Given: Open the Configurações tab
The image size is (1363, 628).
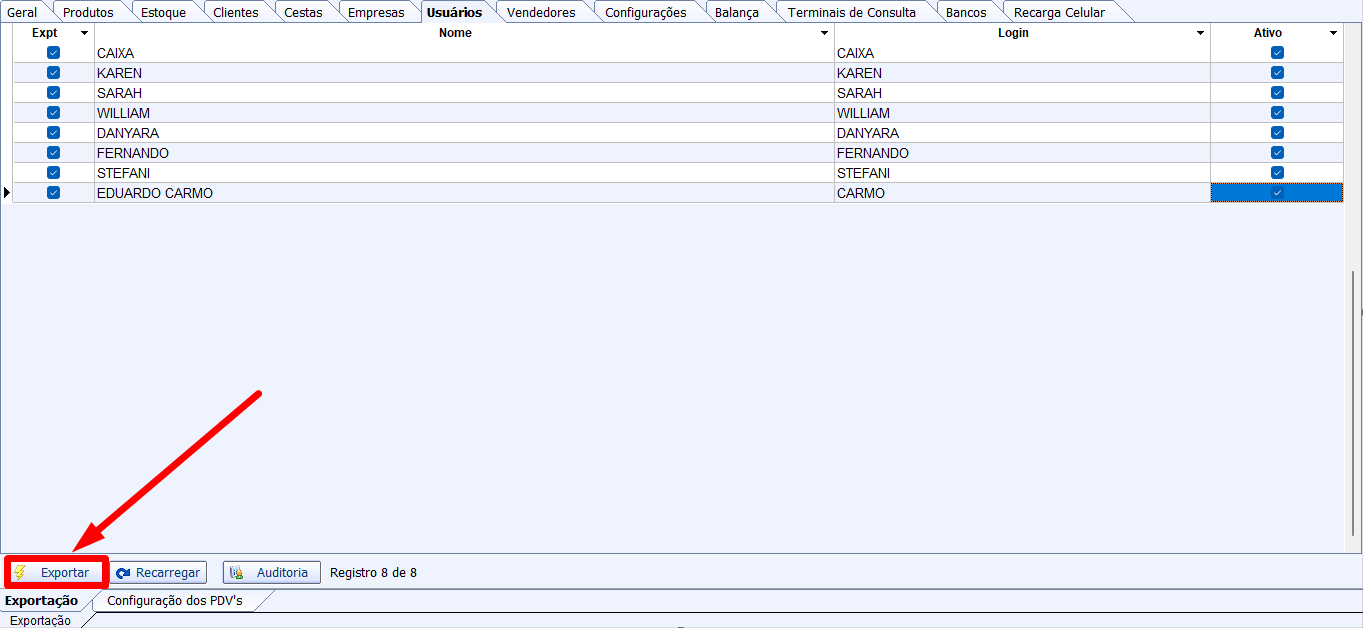Looking at the screenshot, I should (x=645, y=13).
